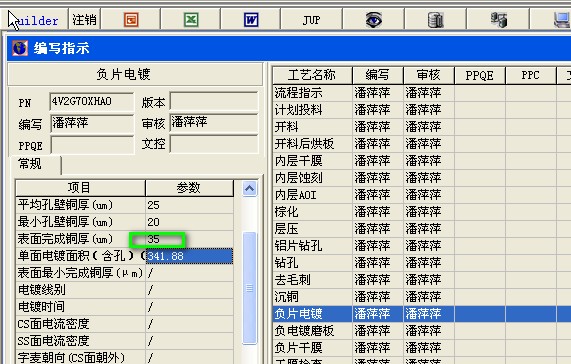Screen dimensions: 571x364
Task: Select the 电镀线别 row
Action: tap(125, 290)
